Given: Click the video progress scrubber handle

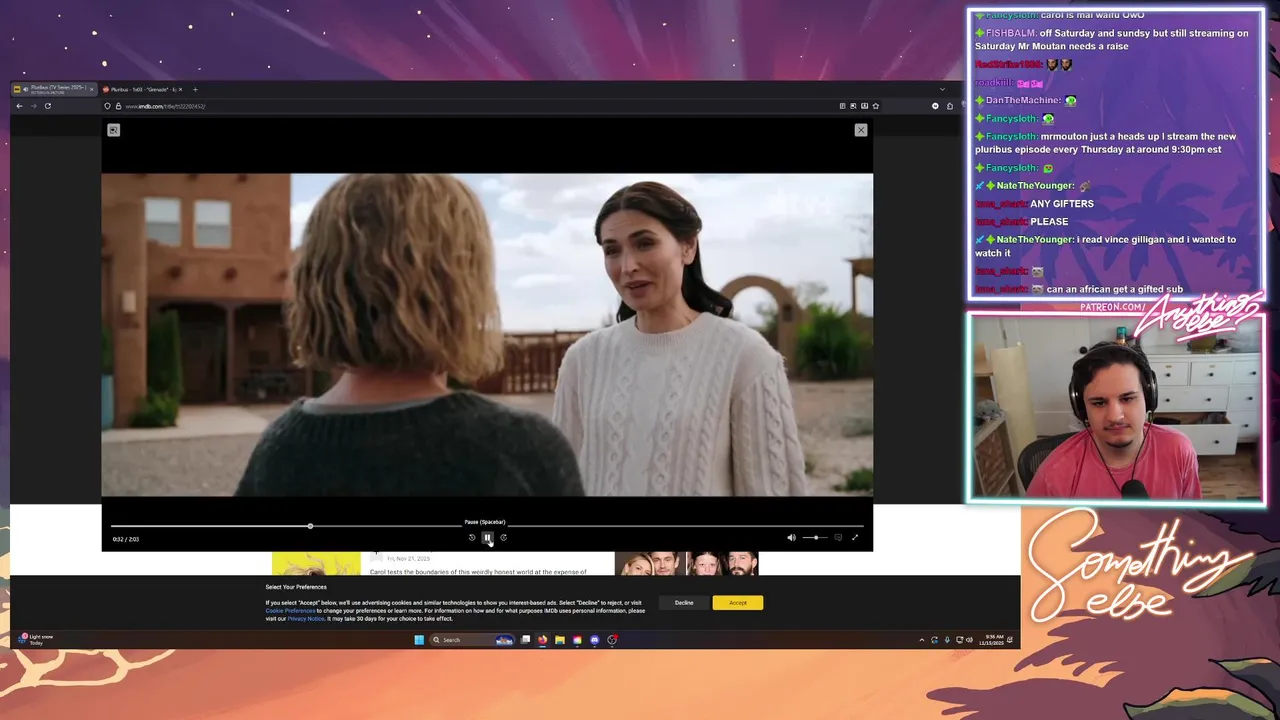Looking at the screenshot, I should (310, 526).
